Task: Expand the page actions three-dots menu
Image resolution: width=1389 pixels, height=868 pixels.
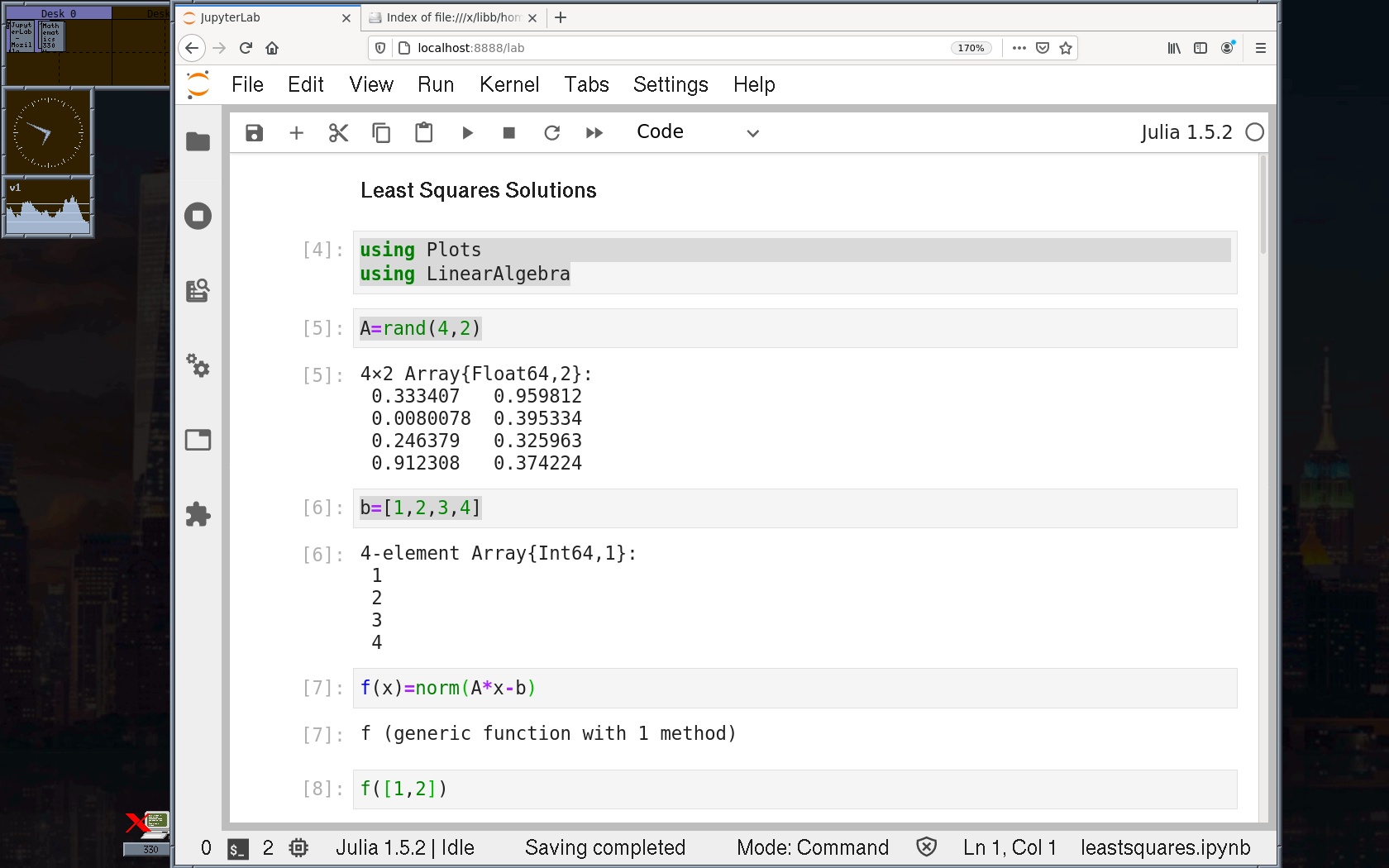Action: [1019, 48]
